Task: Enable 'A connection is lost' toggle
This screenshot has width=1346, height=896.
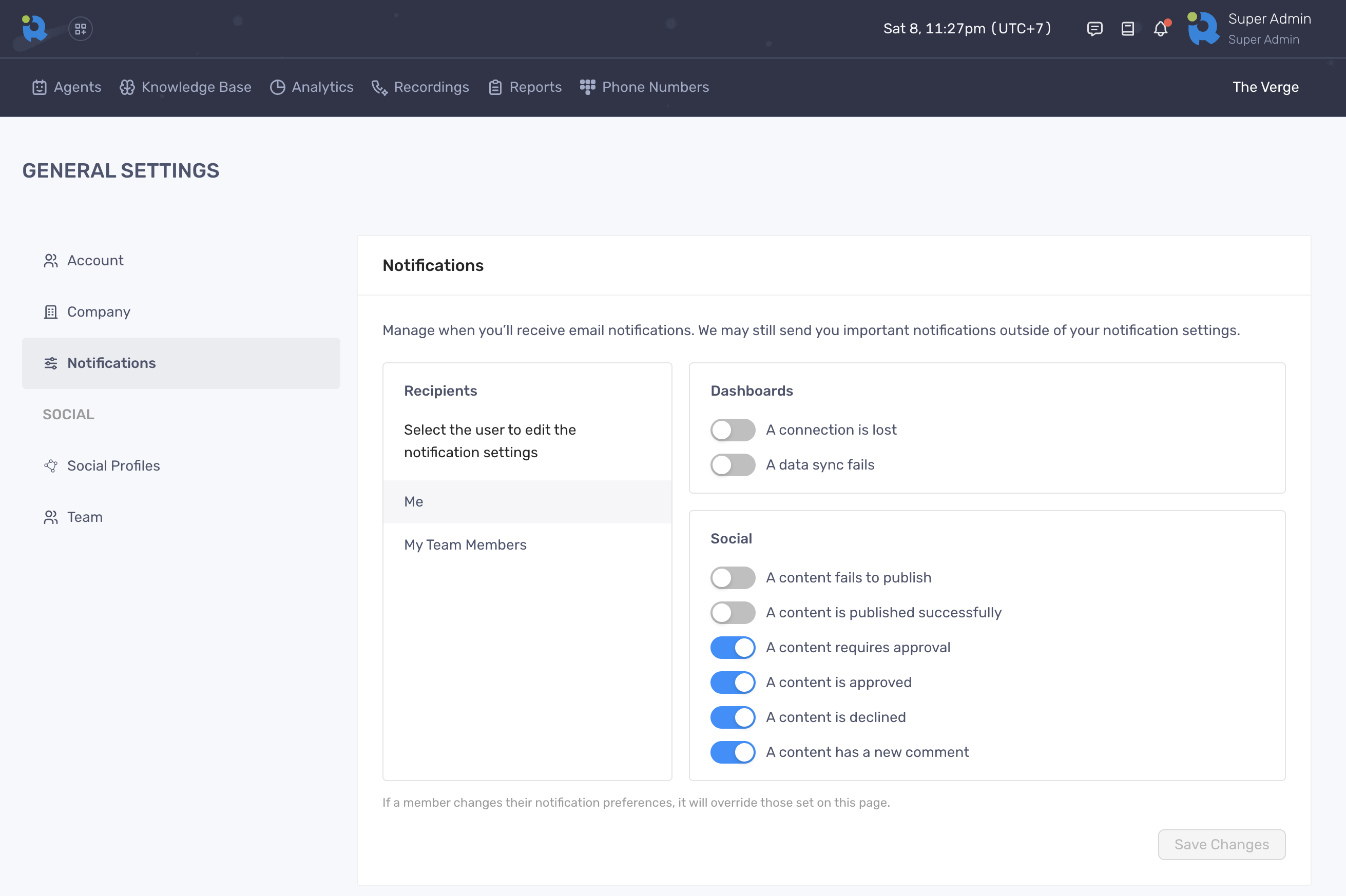Action: pos(732,430)
